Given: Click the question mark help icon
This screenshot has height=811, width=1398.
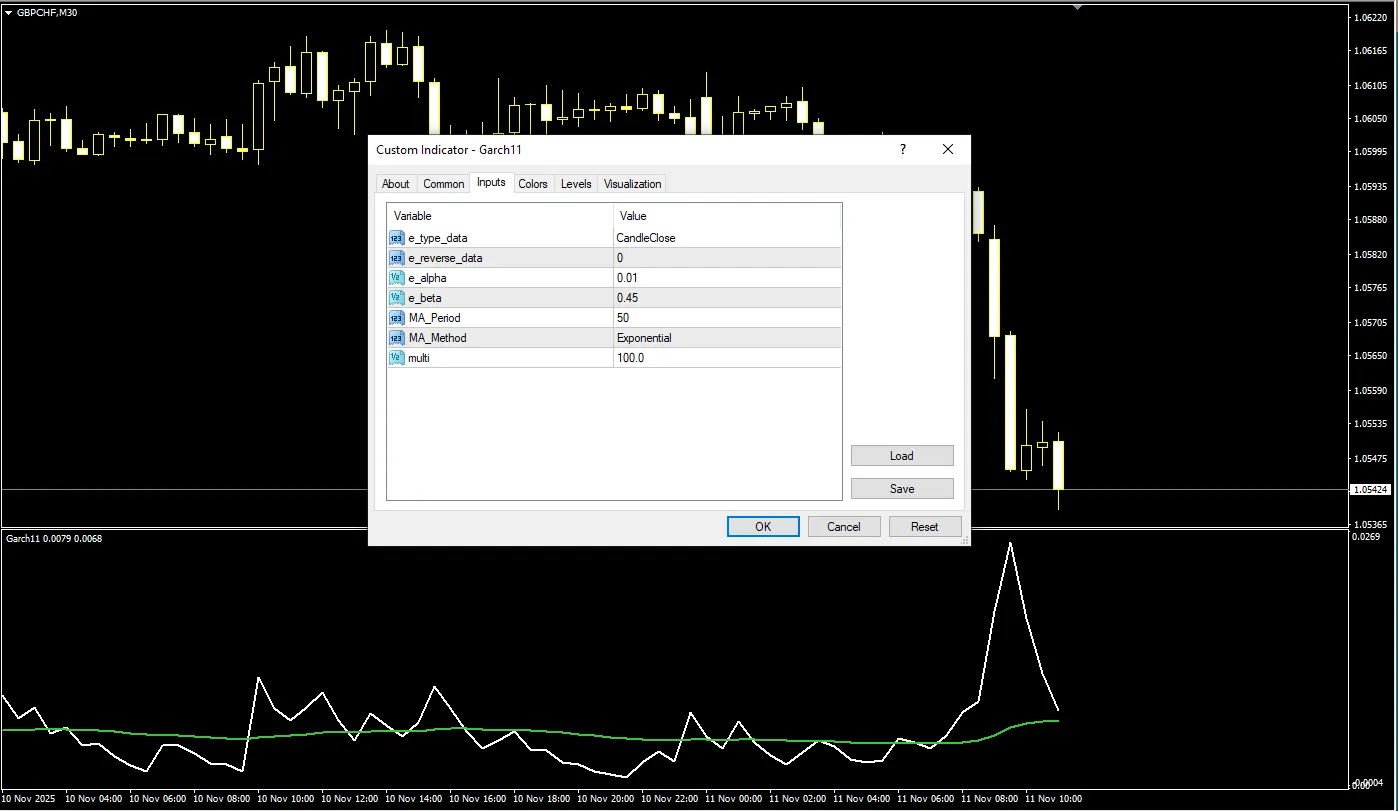Looking at the screenshot, I should point(903,150).
